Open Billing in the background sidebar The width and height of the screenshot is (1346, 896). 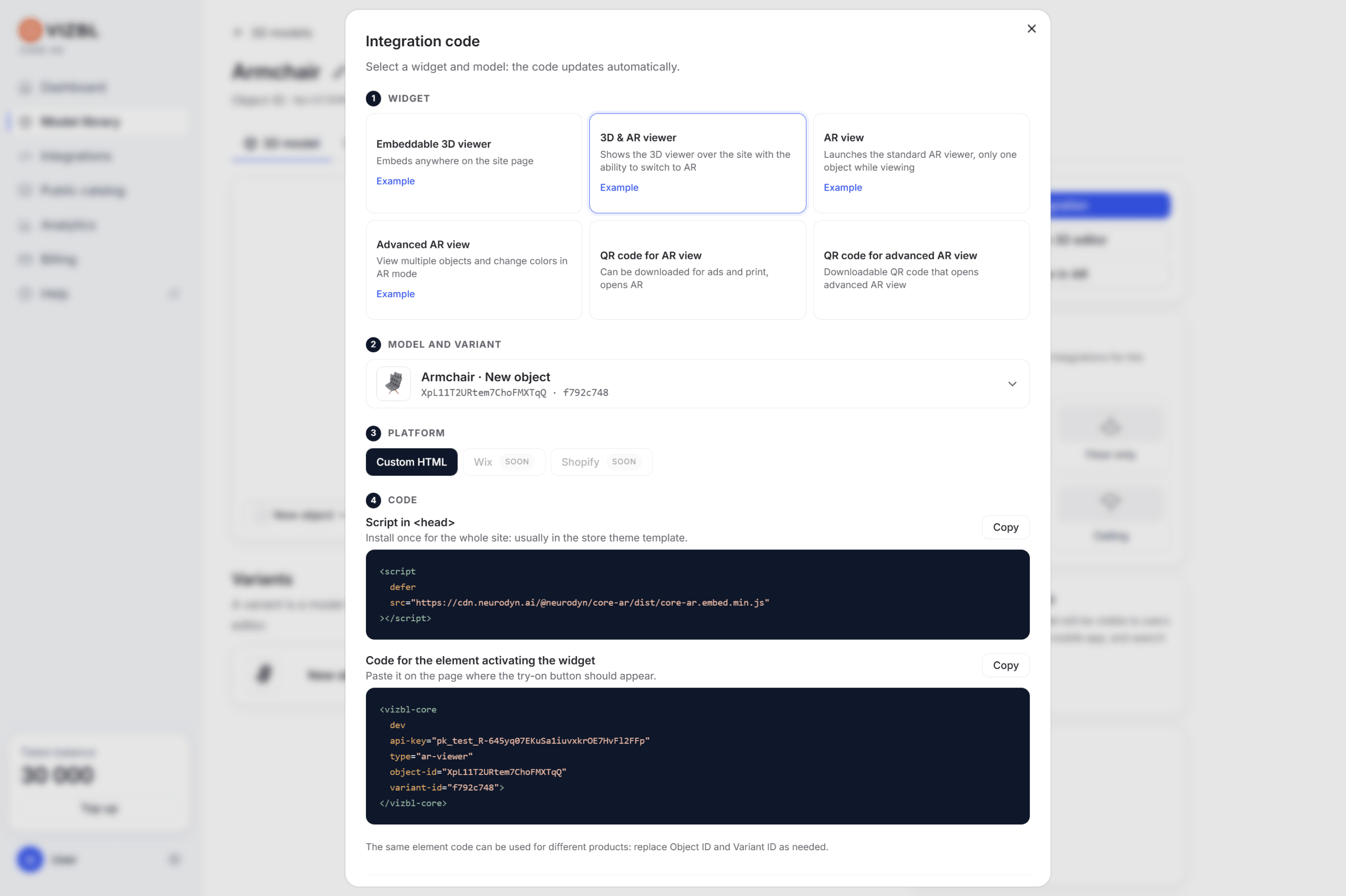(58, 259)
